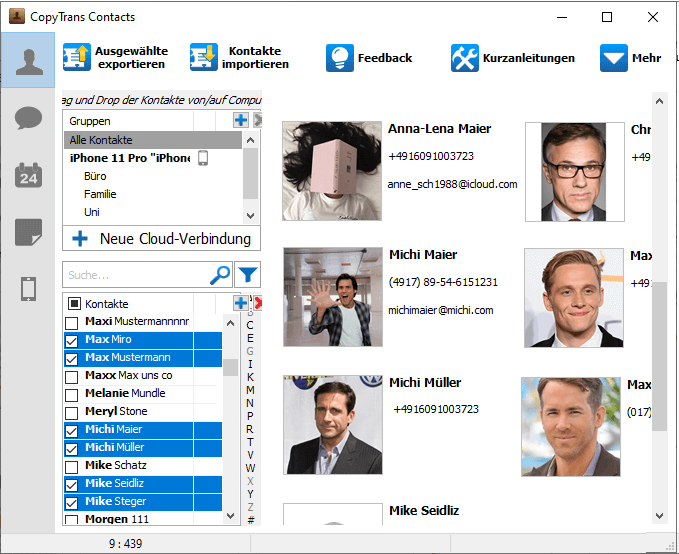Open the Messages speech bubble section
679x554 pixels.
(x=28, y=117)
